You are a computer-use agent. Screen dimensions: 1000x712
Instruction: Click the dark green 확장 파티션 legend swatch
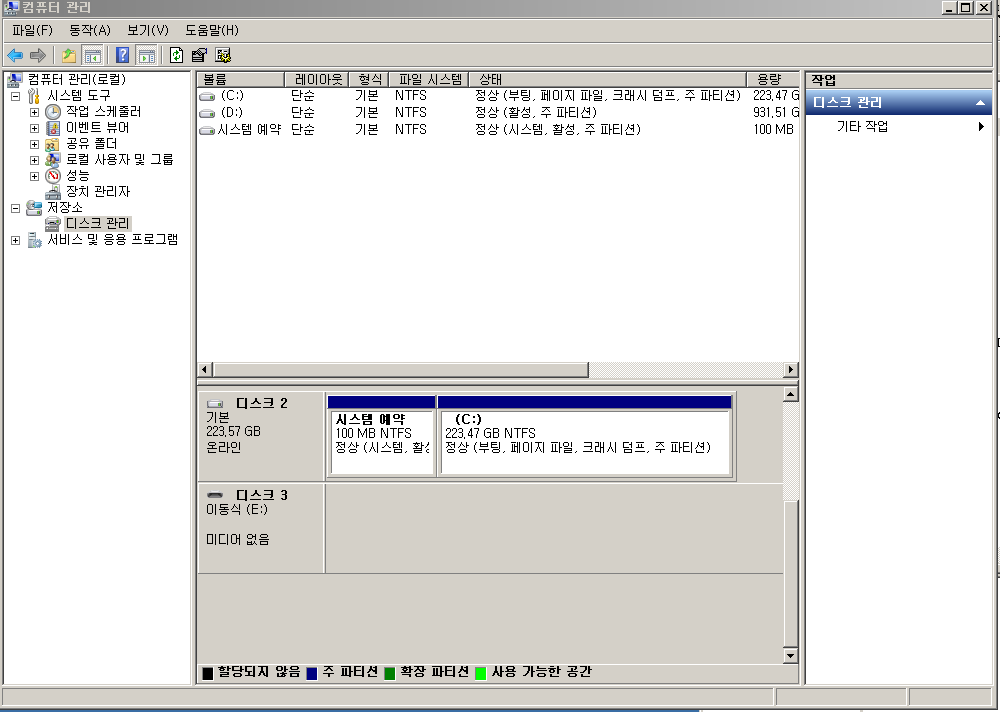[390, 673]
